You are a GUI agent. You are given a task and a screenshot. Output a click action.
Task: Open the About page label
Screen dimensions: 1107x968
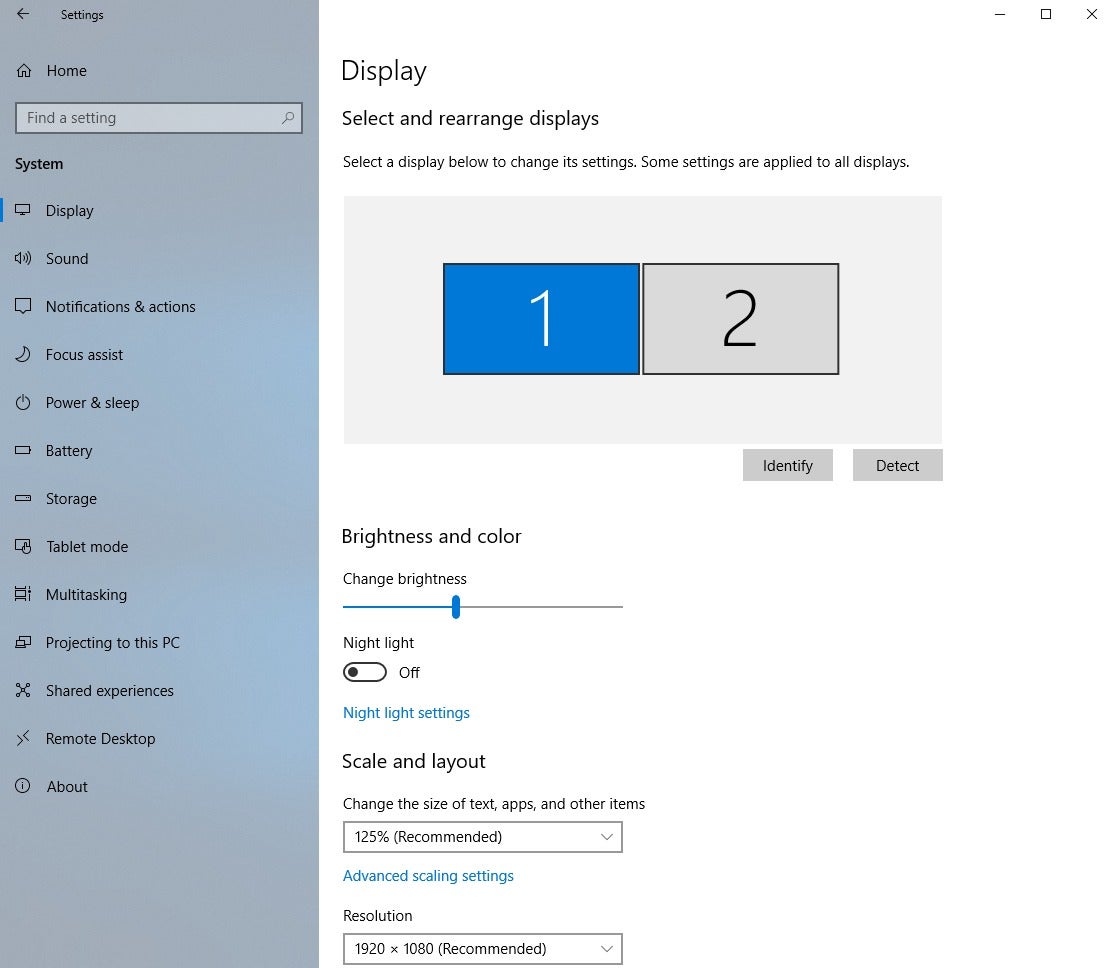coord(67,787)
